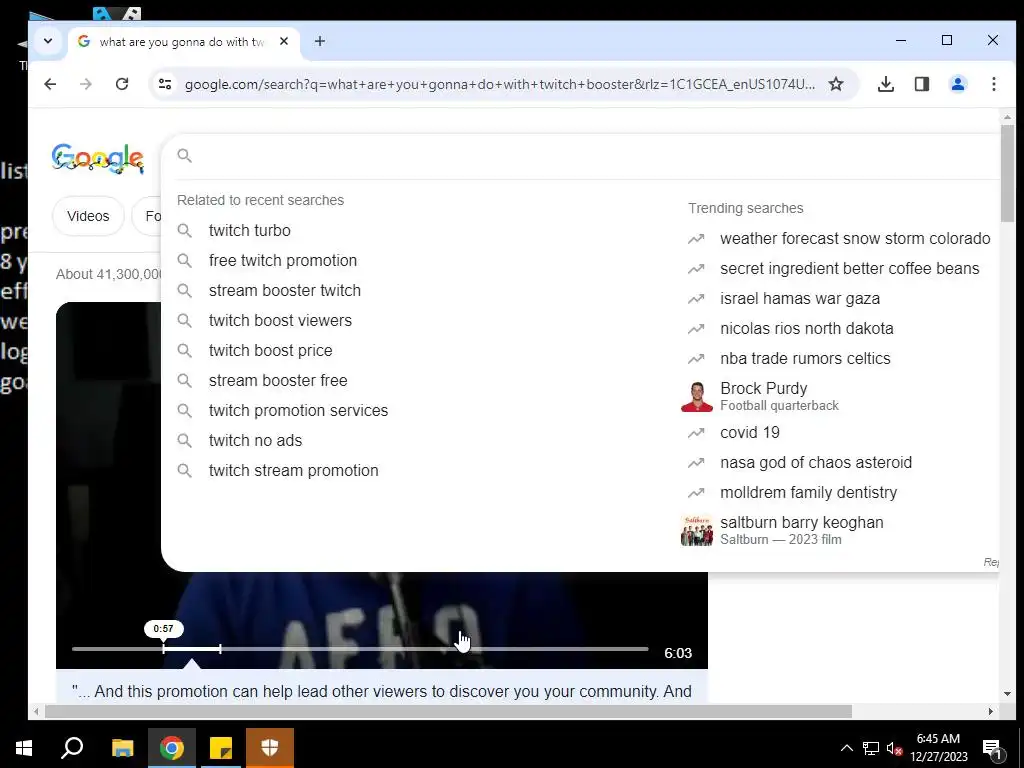Screen dimensions: 1024x768
Task: Click the magnifier icon in search box
Action: tap(185, 155)
